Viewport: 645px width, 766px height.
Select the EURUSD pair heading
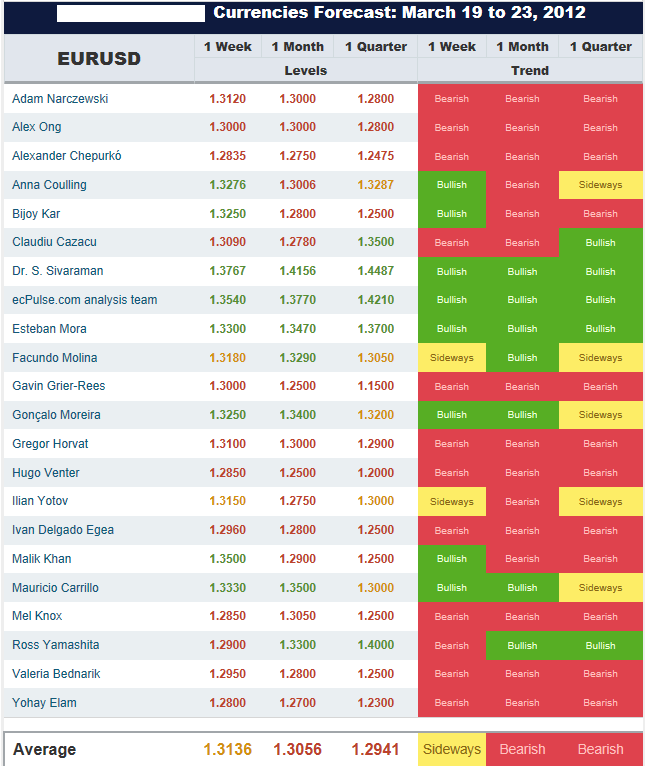pyautogui.click(x=99, y=59)
